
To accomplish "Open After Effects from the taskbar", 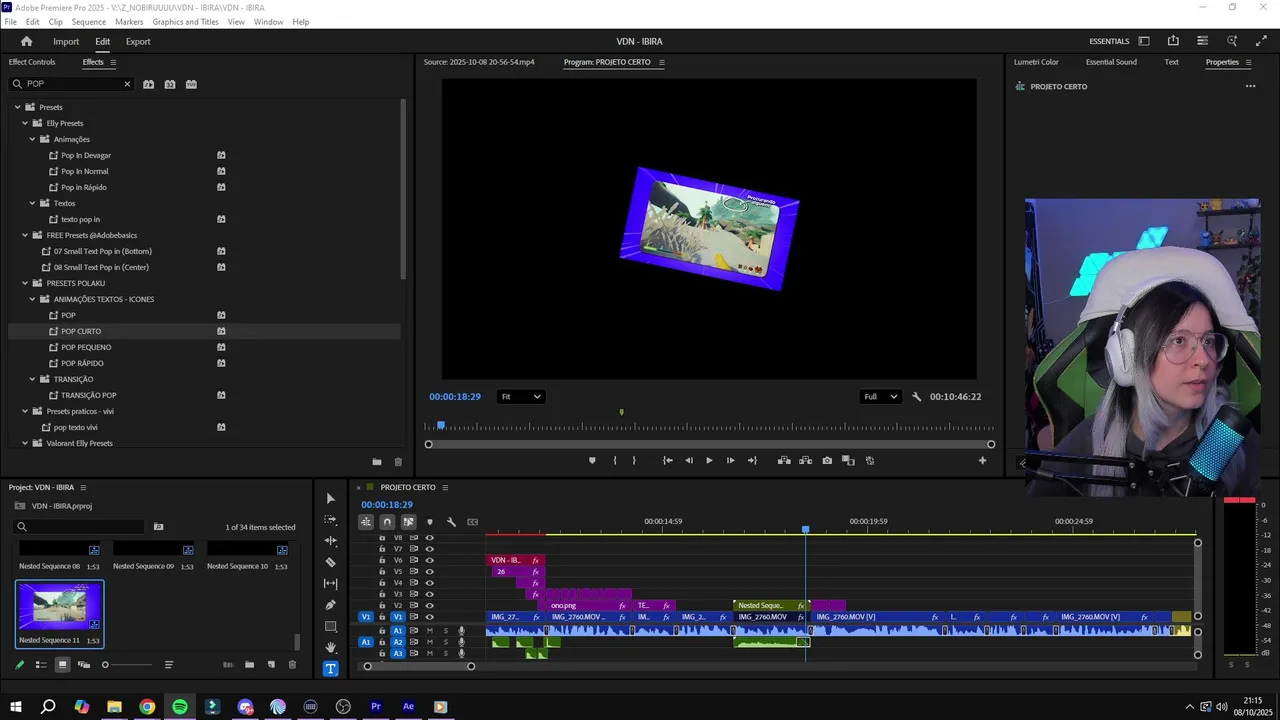I will pyautogui.click(x=408, y=707).
